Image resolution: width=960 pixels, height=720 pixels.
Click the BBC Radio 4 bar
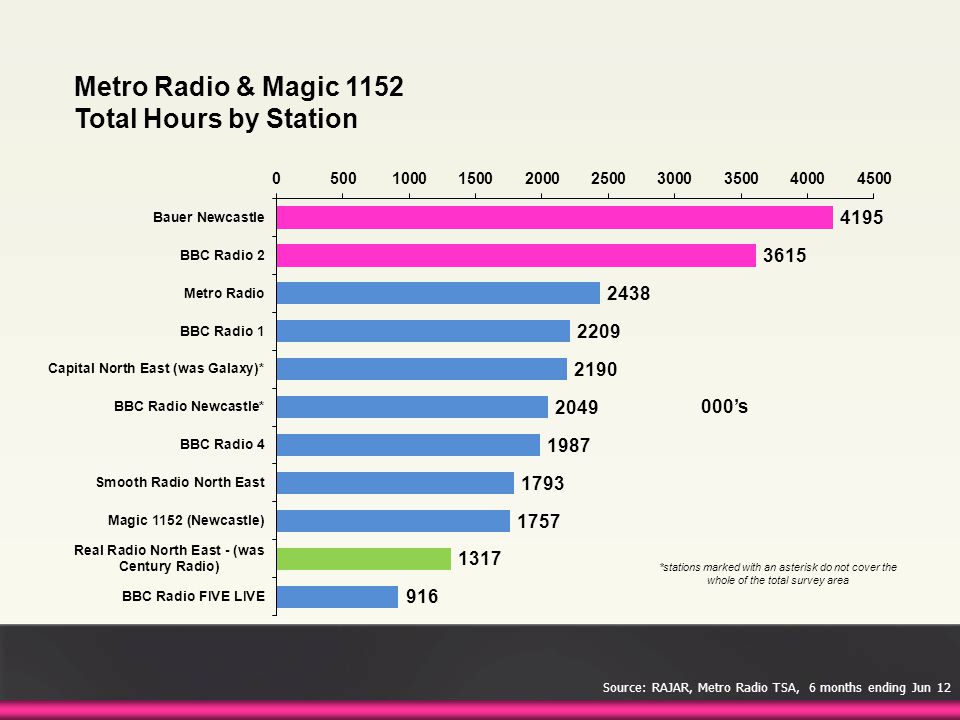pyautogui.click(x=408, y=445)
